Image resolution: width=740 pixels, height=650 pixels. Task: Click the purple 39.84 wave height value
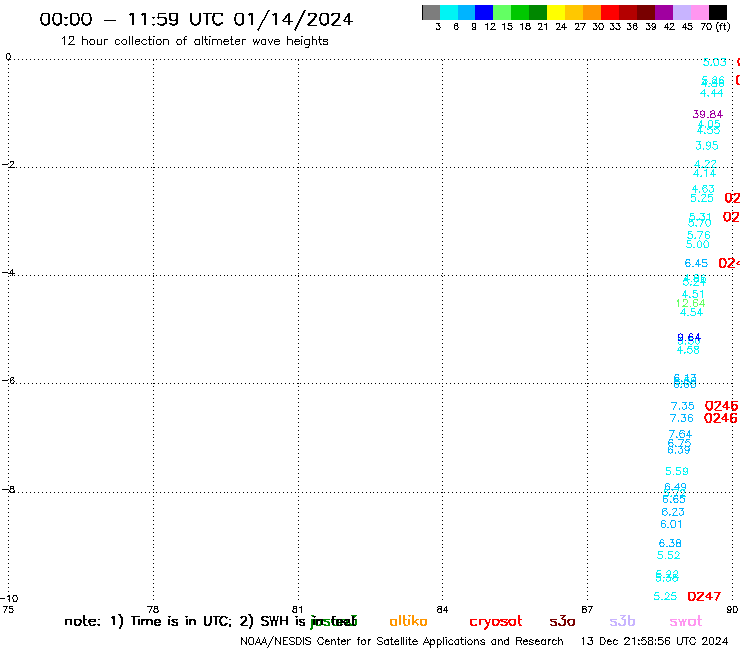pyautogui.click(x=707, y=114)
